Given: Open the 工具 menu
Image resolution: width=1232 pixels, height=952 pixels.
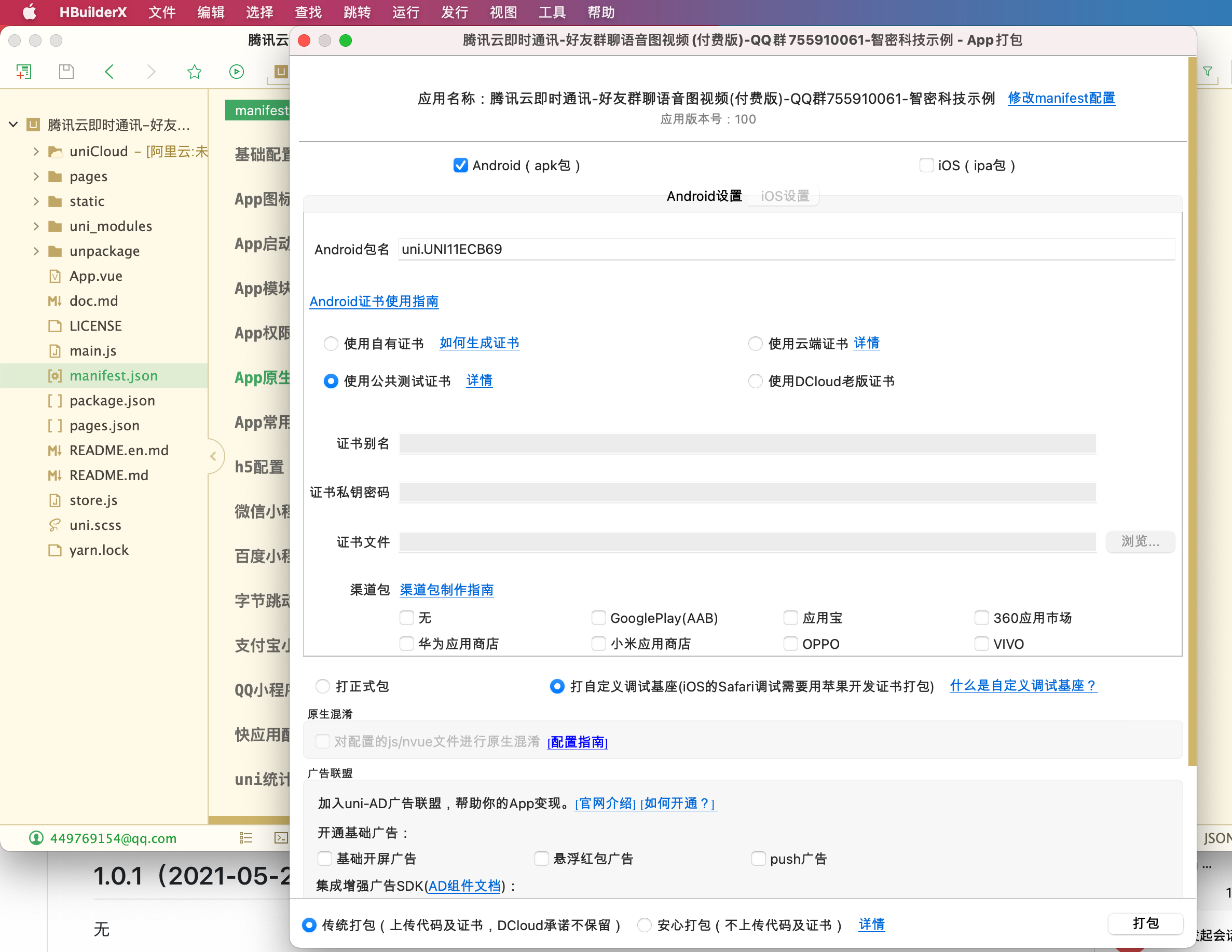Looking at the screenshot, I should [x=552, y=12].
